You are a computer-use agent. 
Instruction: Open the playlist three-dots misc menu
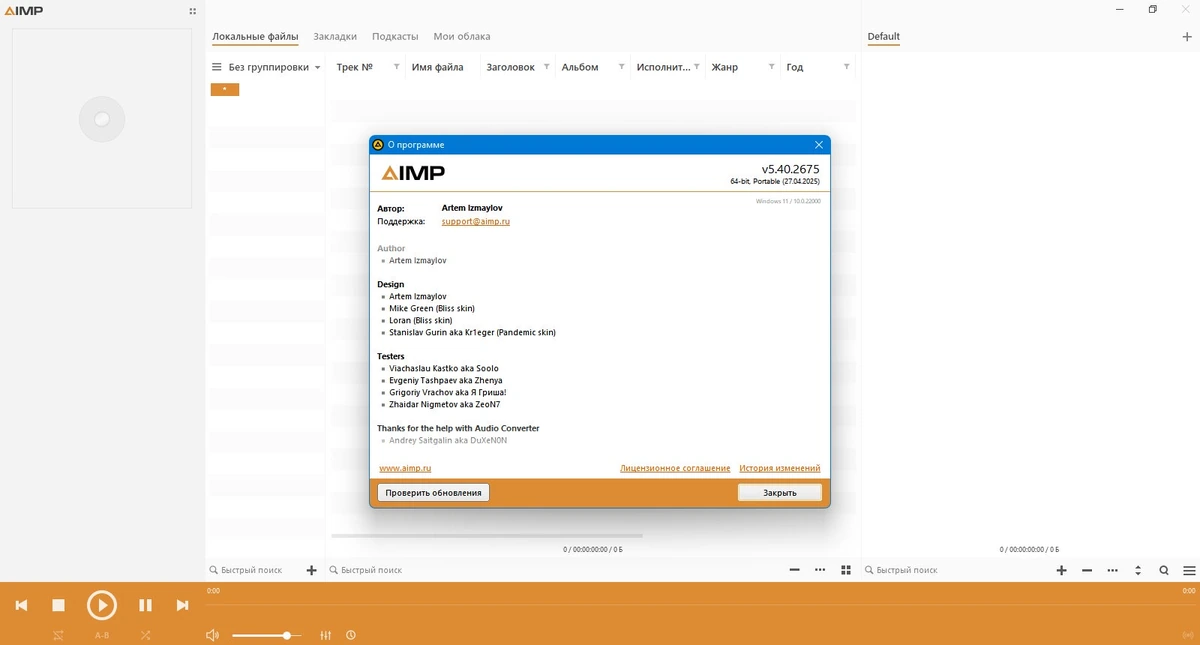[x=1113, y=570]
